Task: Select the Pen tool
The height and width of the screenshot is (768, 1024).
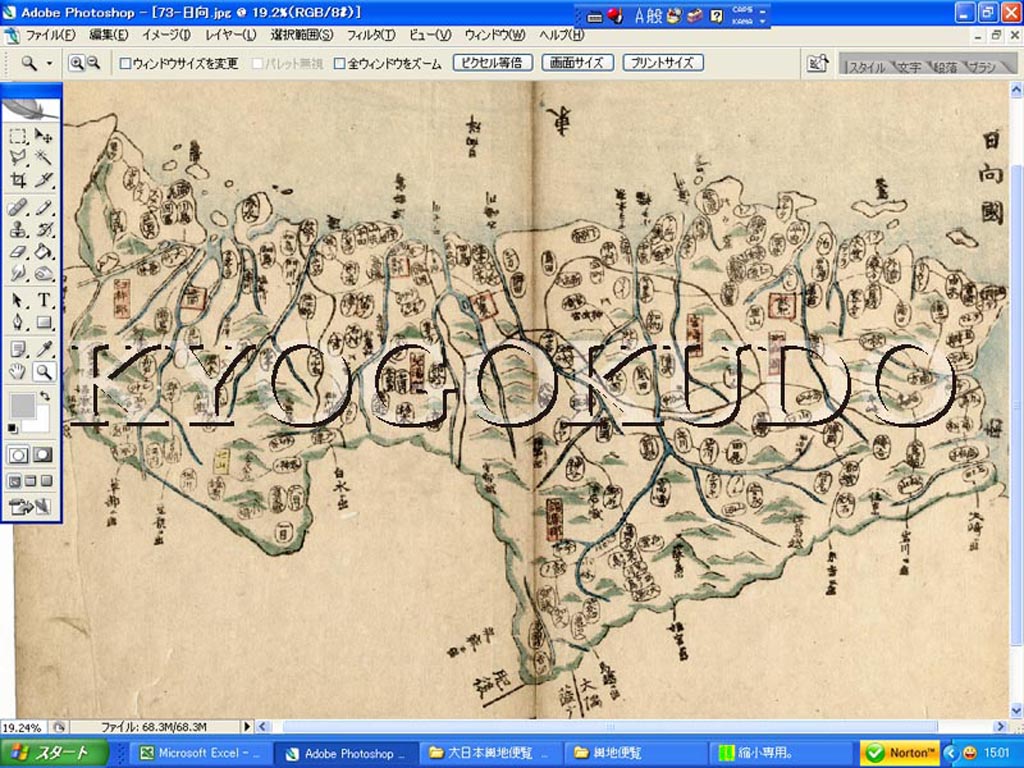Action: click(18, 323)
